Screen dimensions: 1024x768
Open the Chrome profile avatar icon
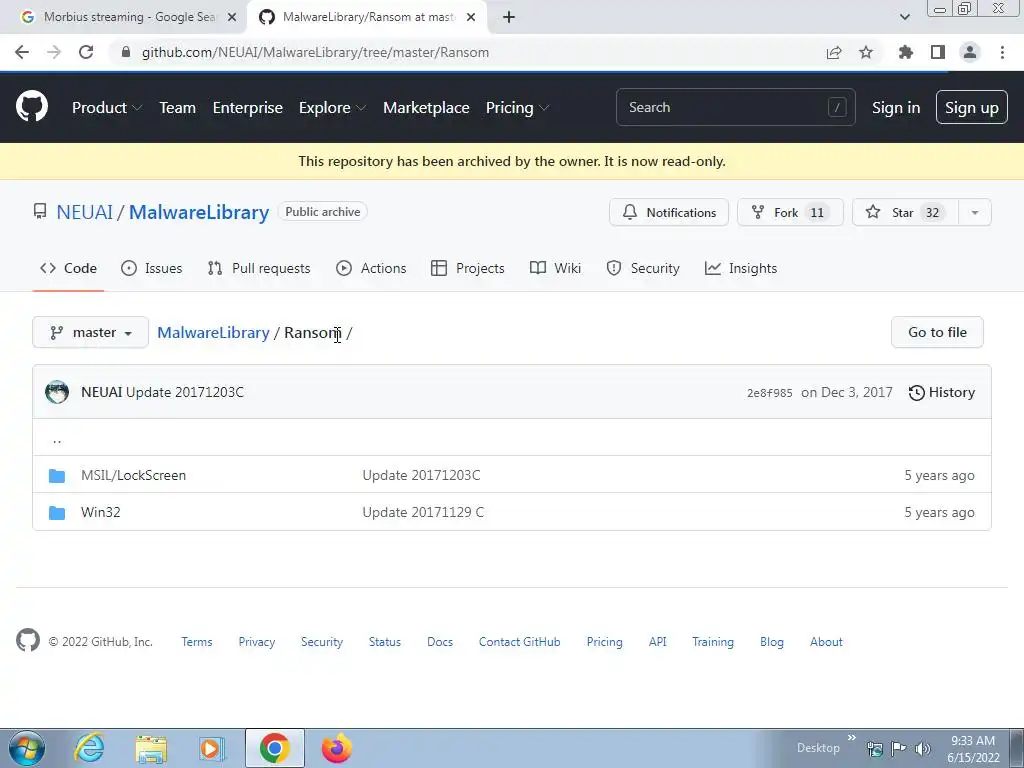tap(970, 52)
